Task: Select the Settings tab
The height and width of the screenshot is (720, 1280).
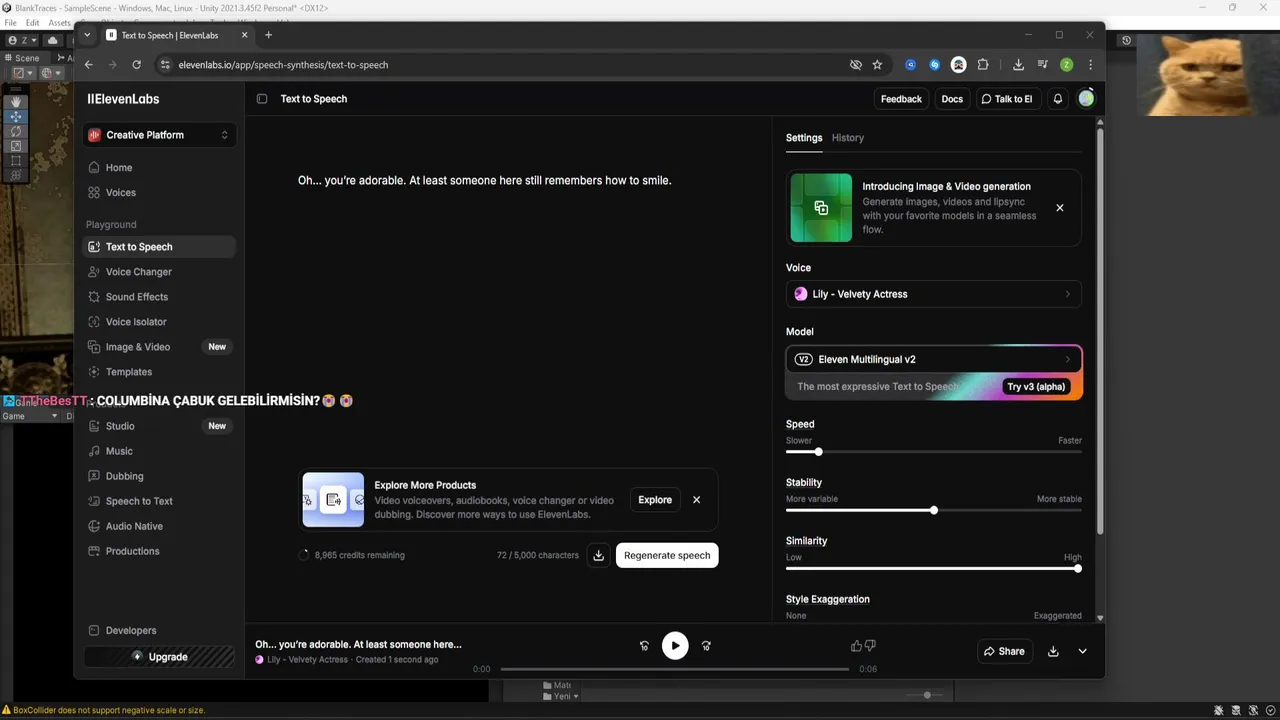Action: pyautogui.click(x=804, y=138)
